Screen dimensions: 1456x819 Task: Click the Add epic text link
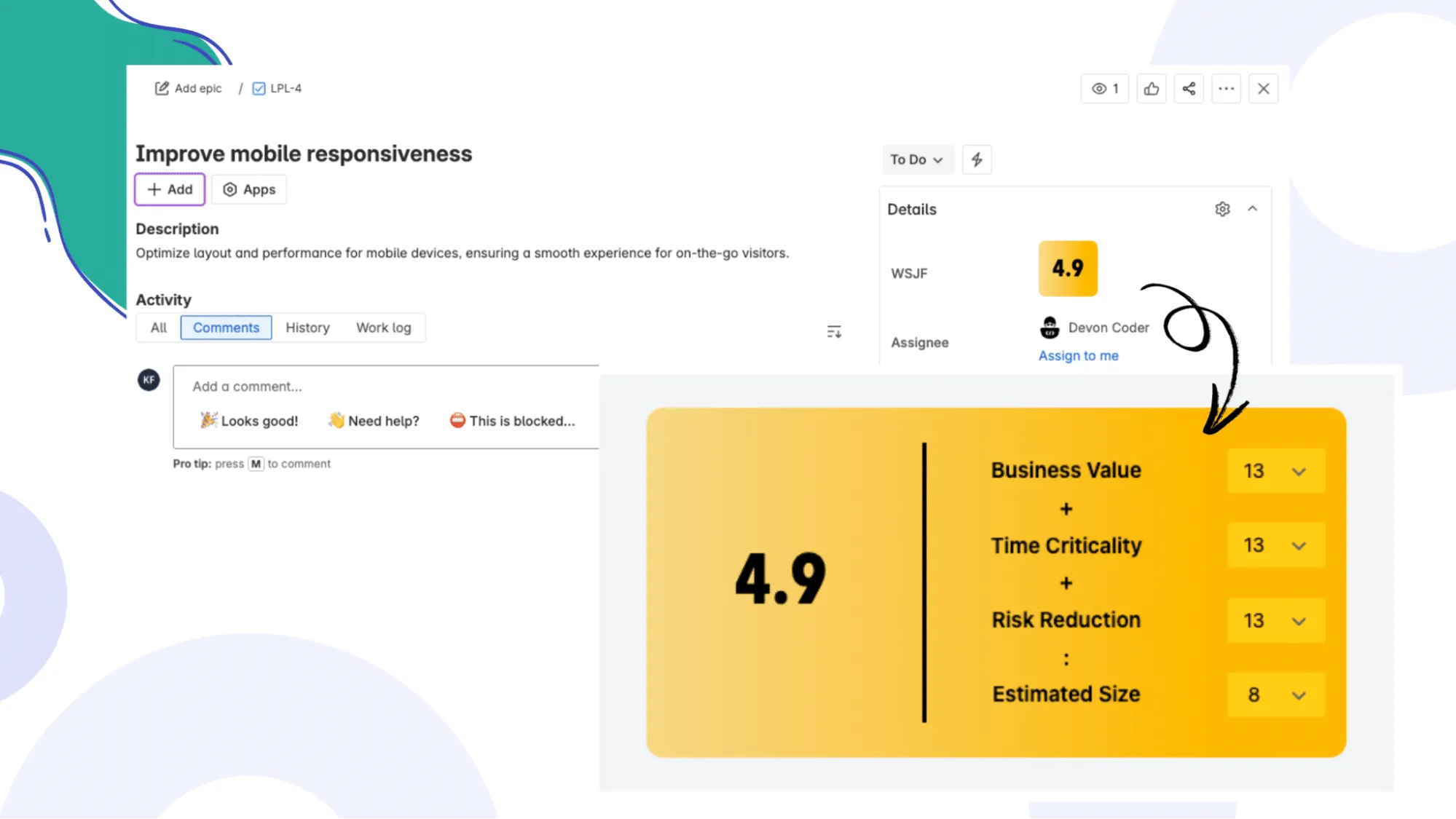coord(198,88)
